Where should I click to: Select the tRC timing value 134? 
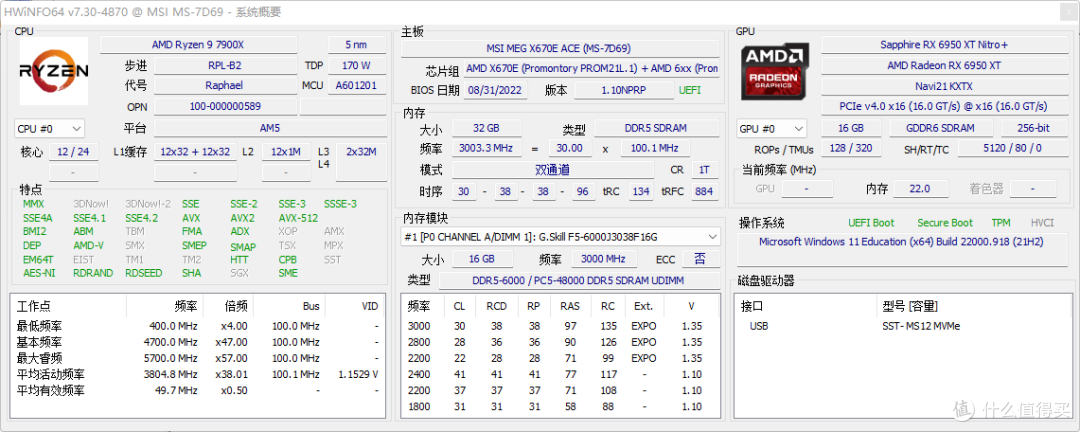(x=641, y=191)
